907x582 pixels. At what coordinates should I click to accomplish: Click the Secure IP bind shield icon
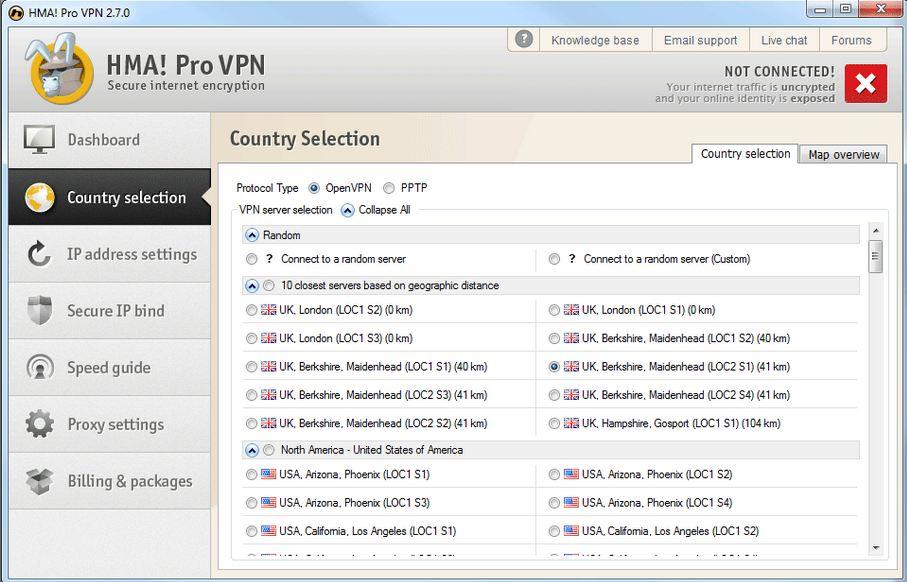[x=39, y=311]
